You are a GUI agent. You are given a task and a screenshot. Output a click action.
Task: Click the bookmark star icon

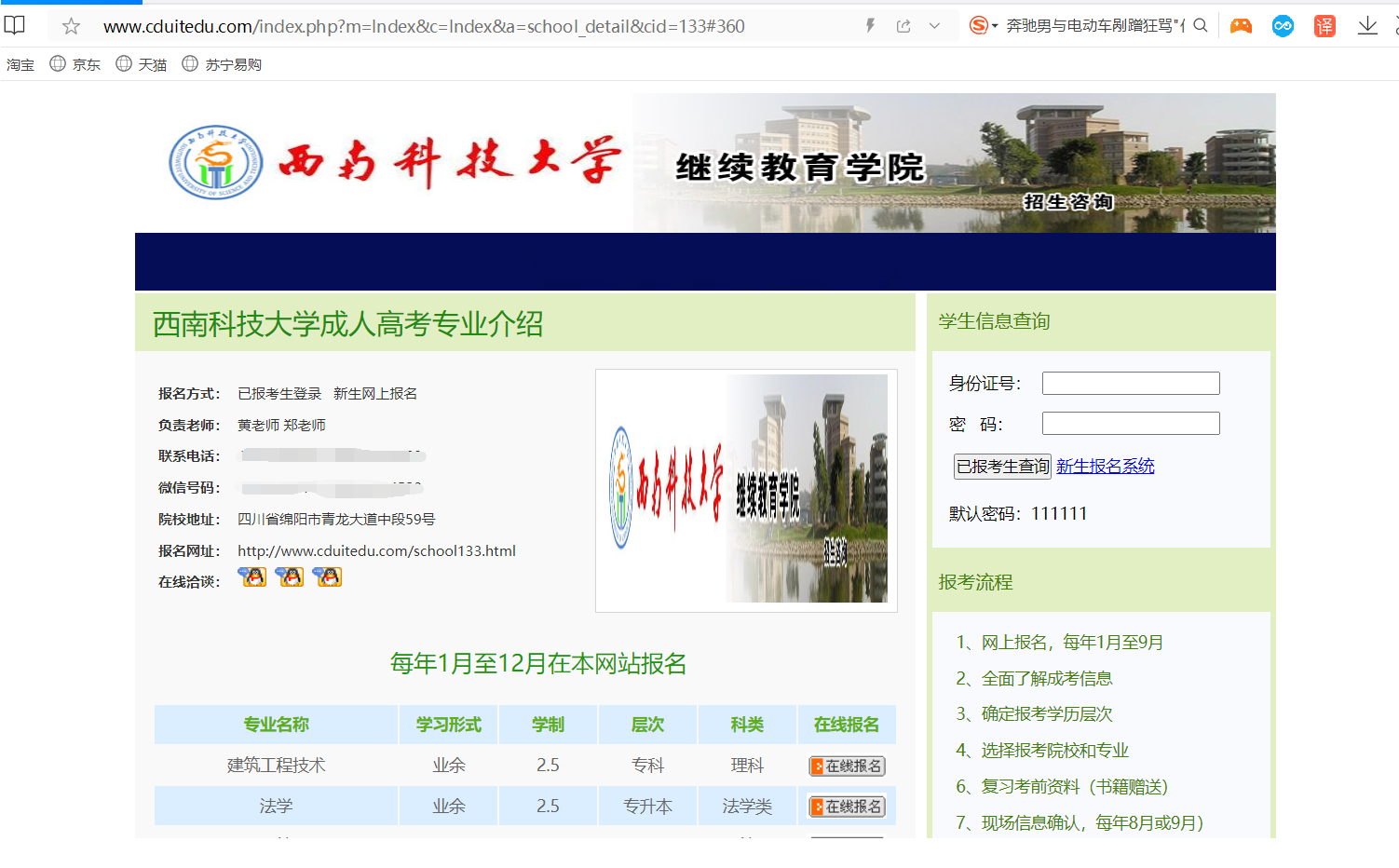click(71, 26)
